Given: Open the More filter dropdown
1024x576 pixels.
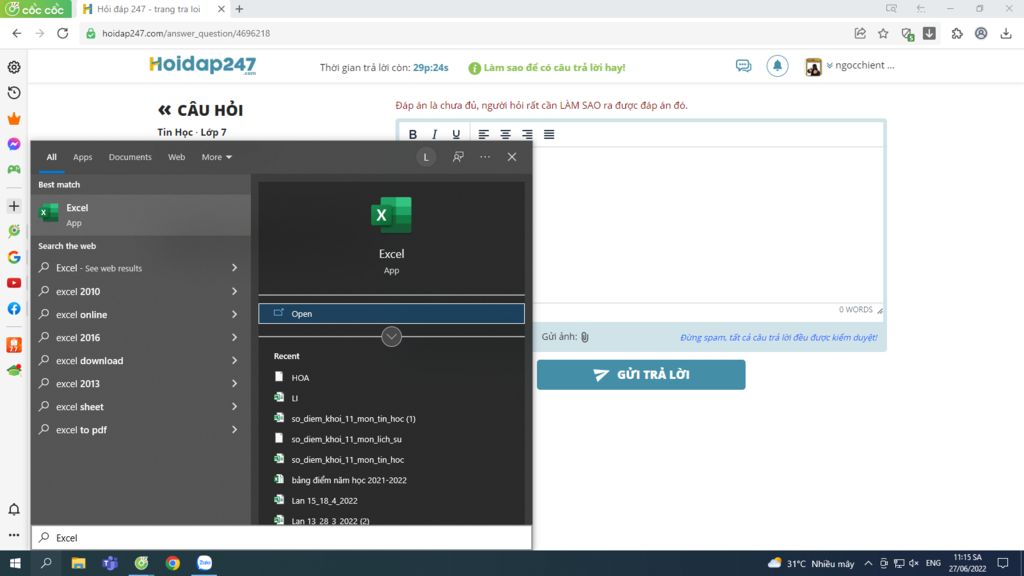Looking at the screenshot, I should click(216, 157).
